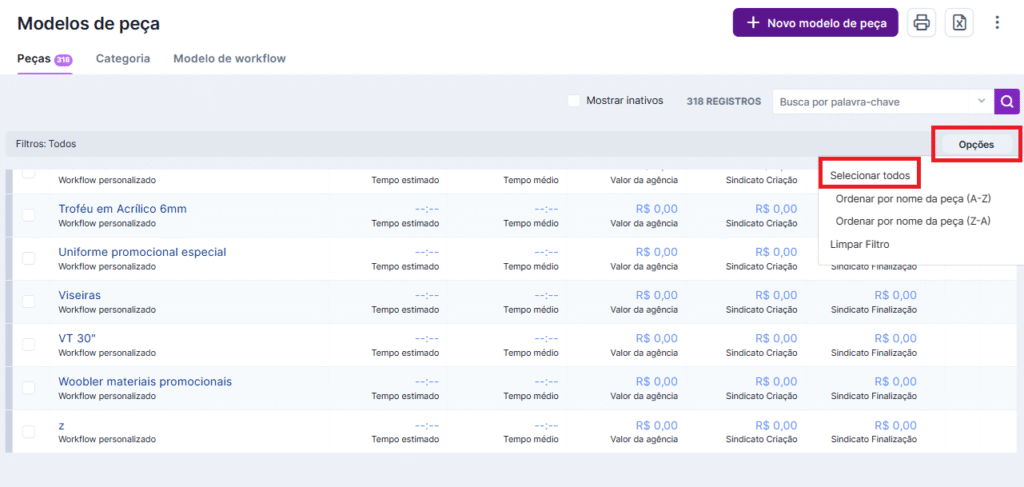Screen dimensions: 1024x487
Task: Check the Viseiras row checkbox
Action: (x=29, y=301)
